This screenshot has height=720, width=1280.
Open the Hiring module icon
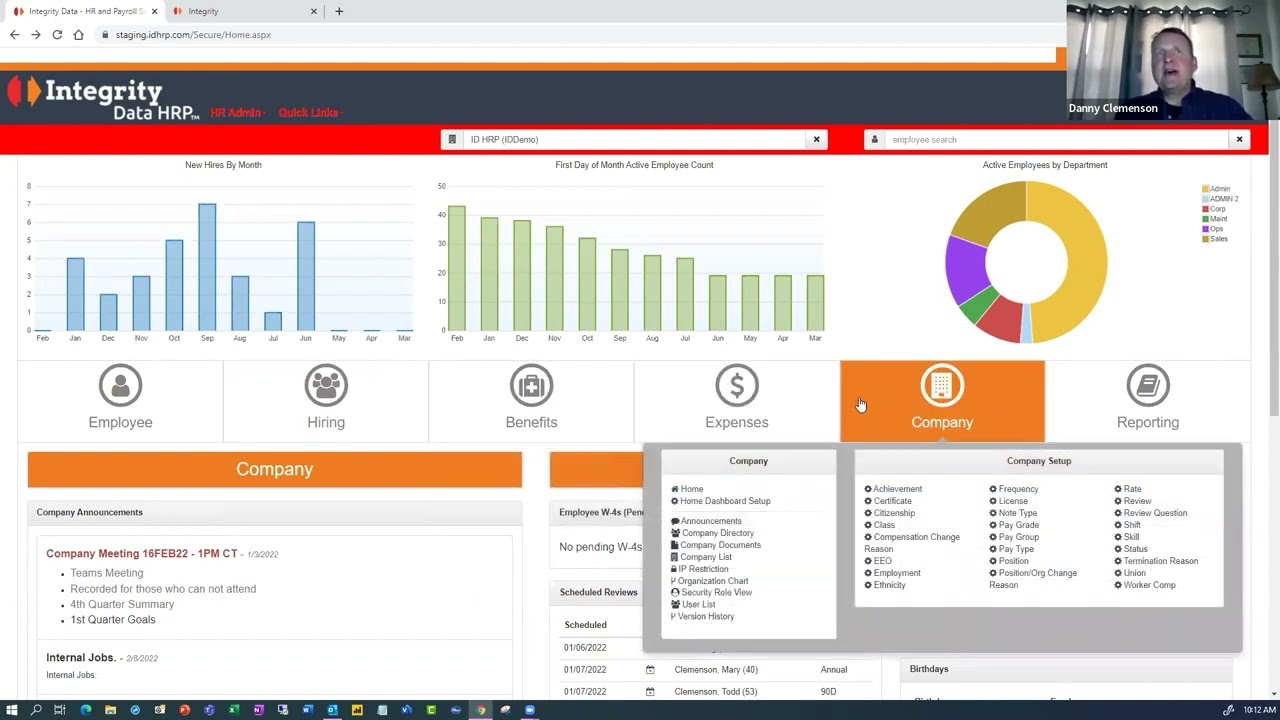click(x=326, y=385)
